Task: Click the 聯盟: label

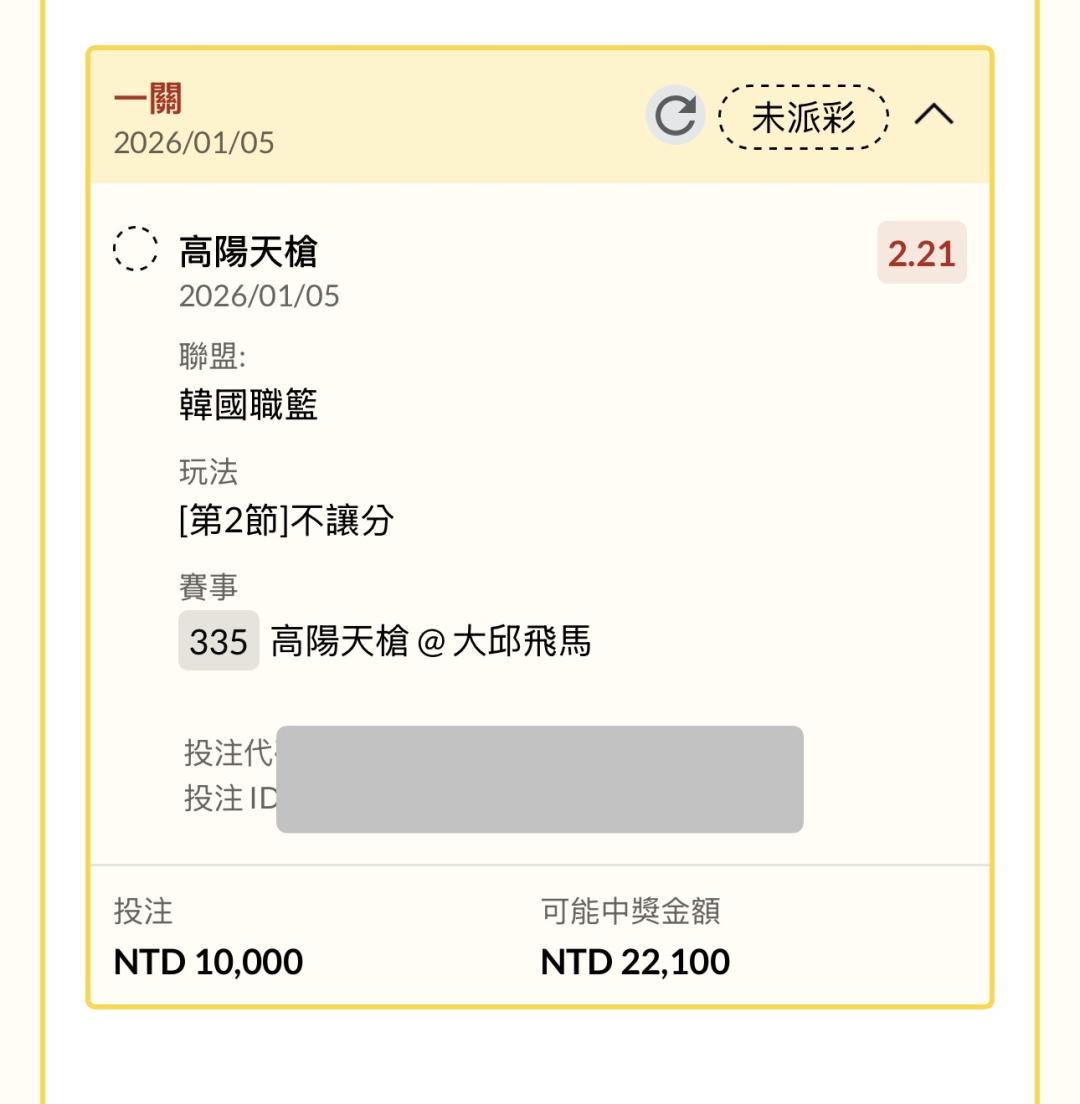Action: (x=212, y=359)
